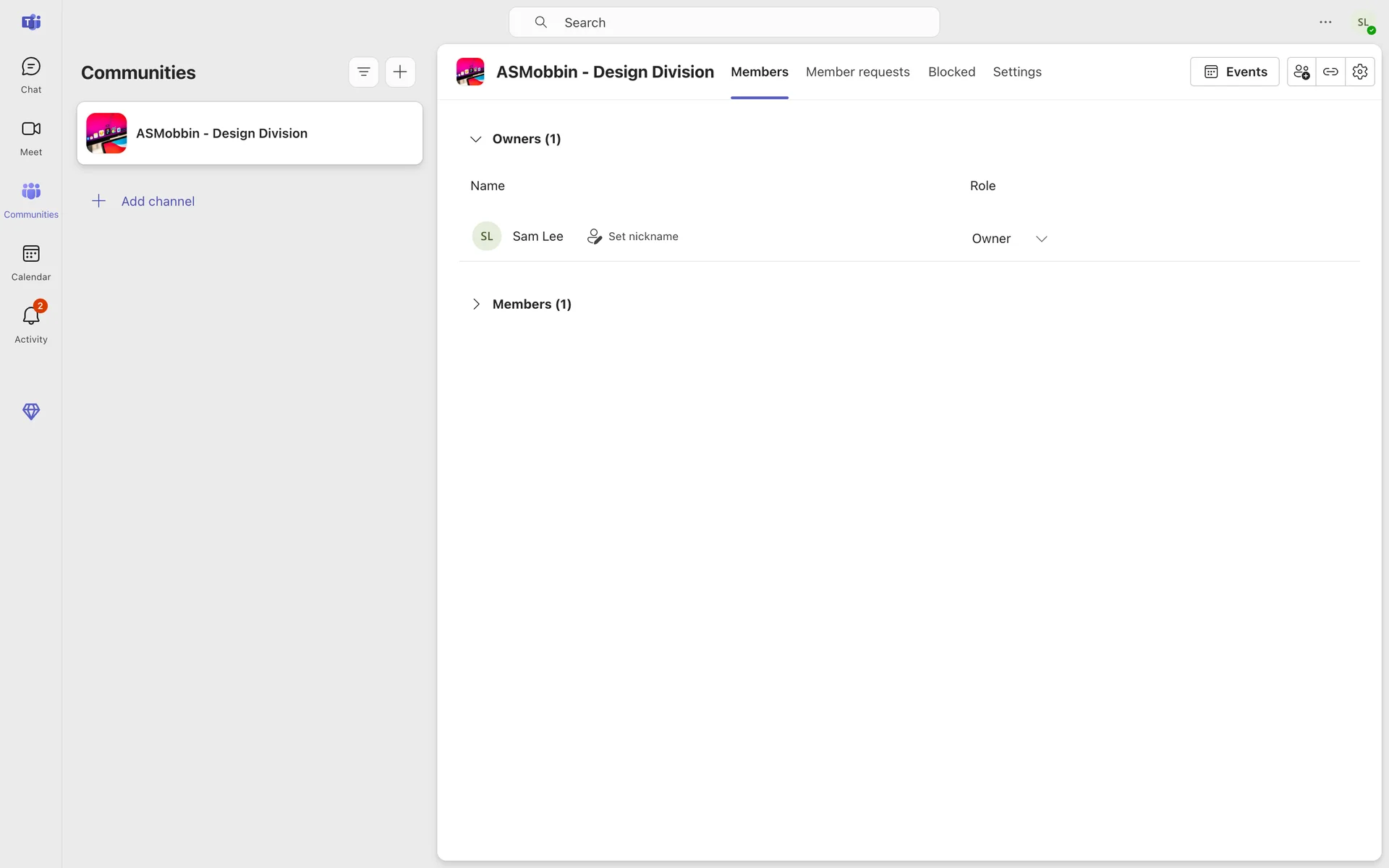
Task: Open the Meet video icon
Action: pos(30,137)
